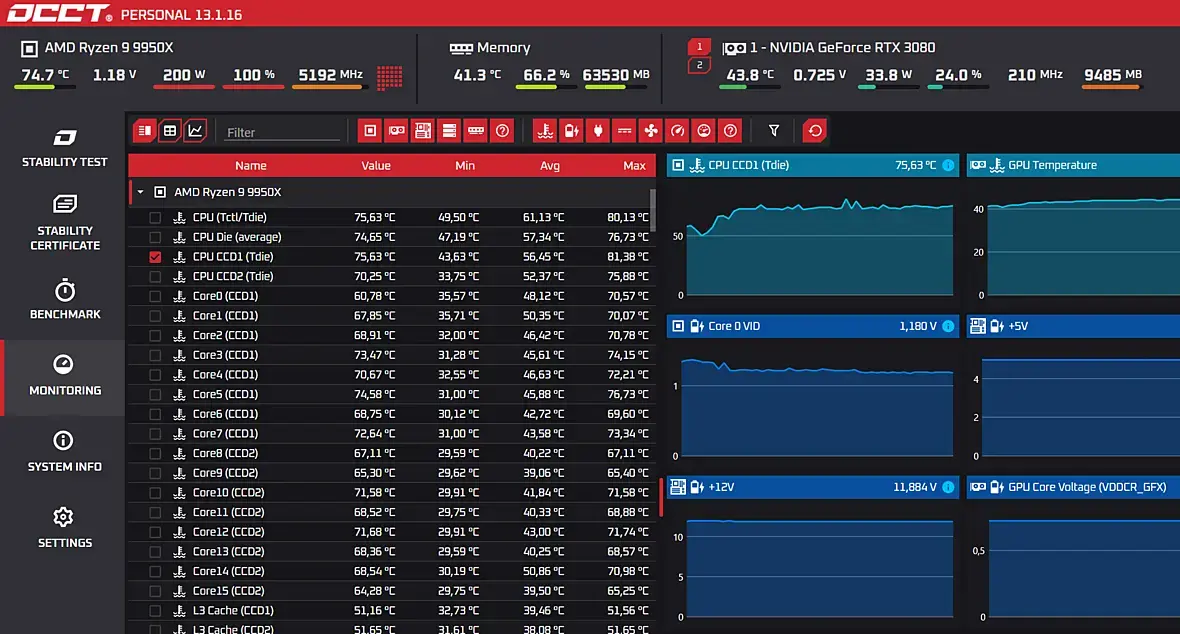Click the GPU Temperature graph header
The image size is (1180, 634).
[1073, 165]
